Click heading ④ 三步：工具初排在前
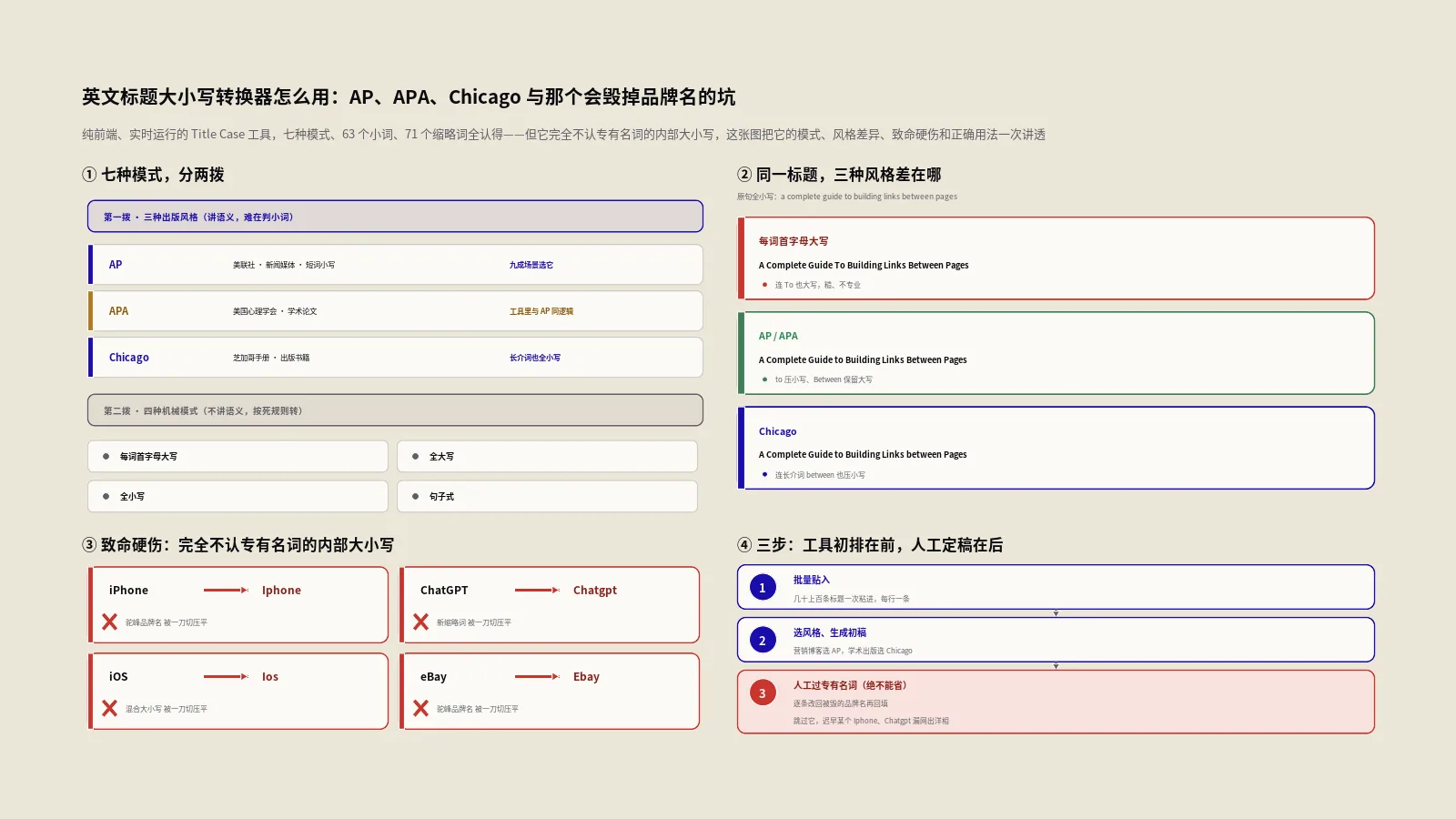Screen dimensions: 1456x819 [870, 545]
